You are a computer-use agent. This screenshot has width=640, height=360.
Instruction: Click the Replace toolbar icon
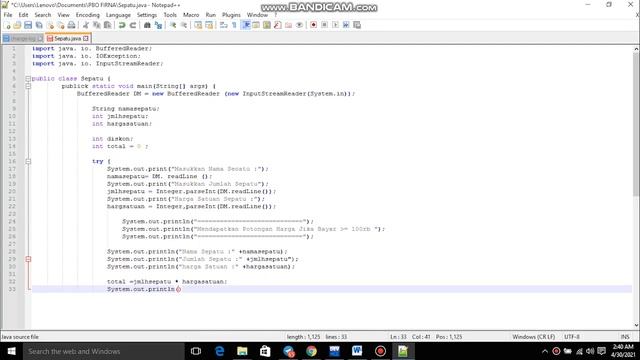coord(158,25)
